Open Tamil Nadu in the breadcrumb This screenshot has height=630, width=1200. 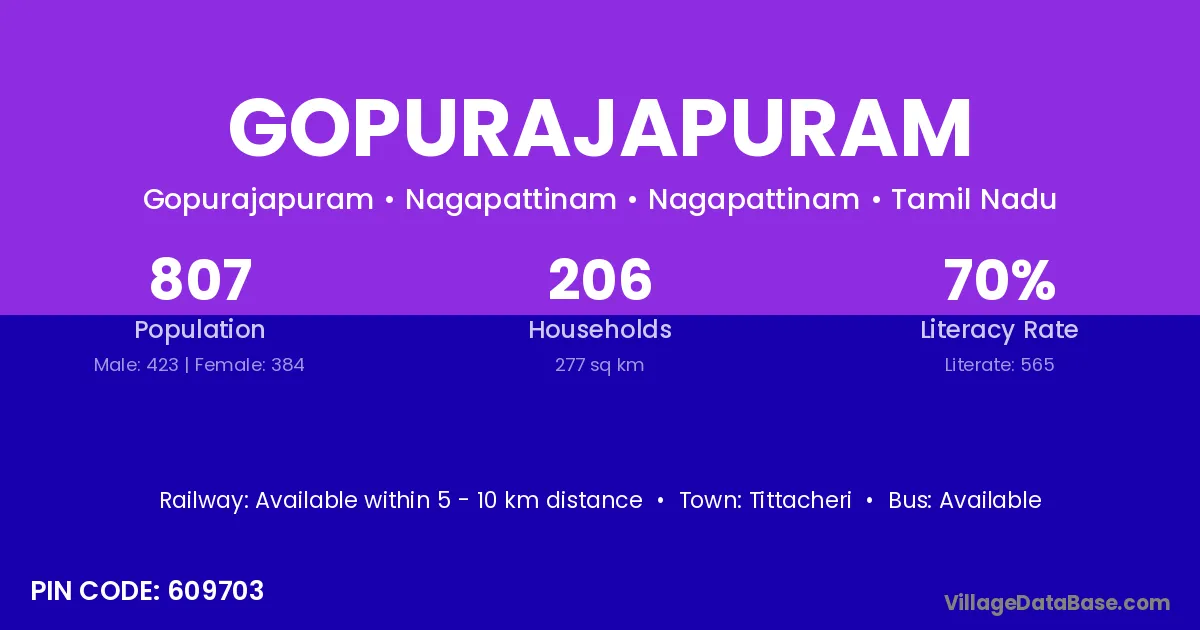[973, 199]
